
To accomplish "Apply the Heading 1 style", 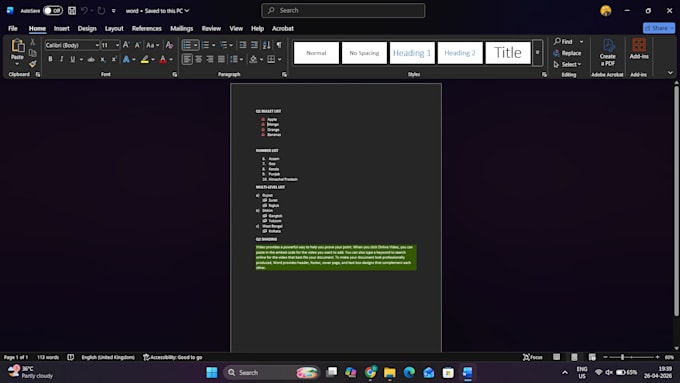I will (x=412, y=53).
